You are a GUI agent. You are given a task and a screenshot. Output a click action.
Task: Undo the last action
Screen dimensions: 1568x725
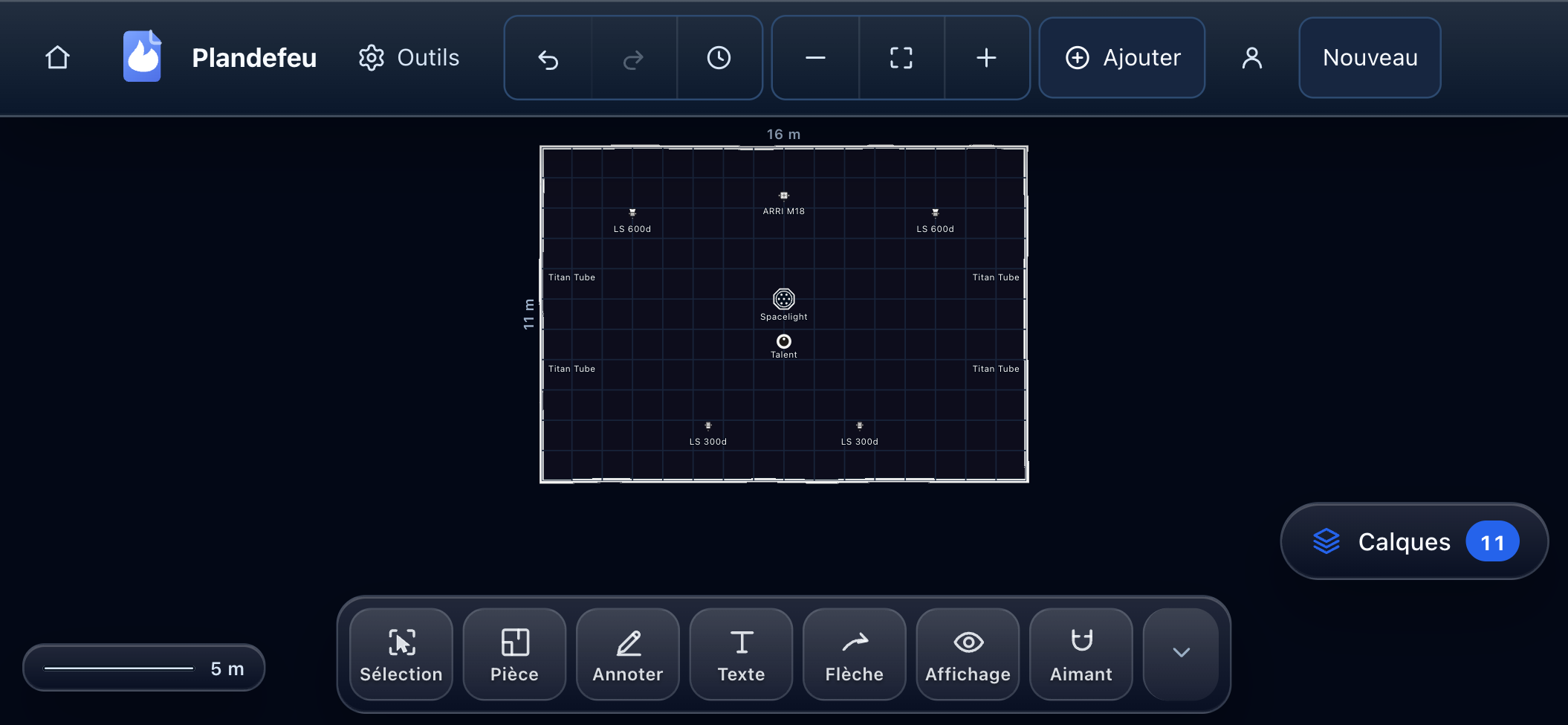pyautogui.click(x=548, y=58)
